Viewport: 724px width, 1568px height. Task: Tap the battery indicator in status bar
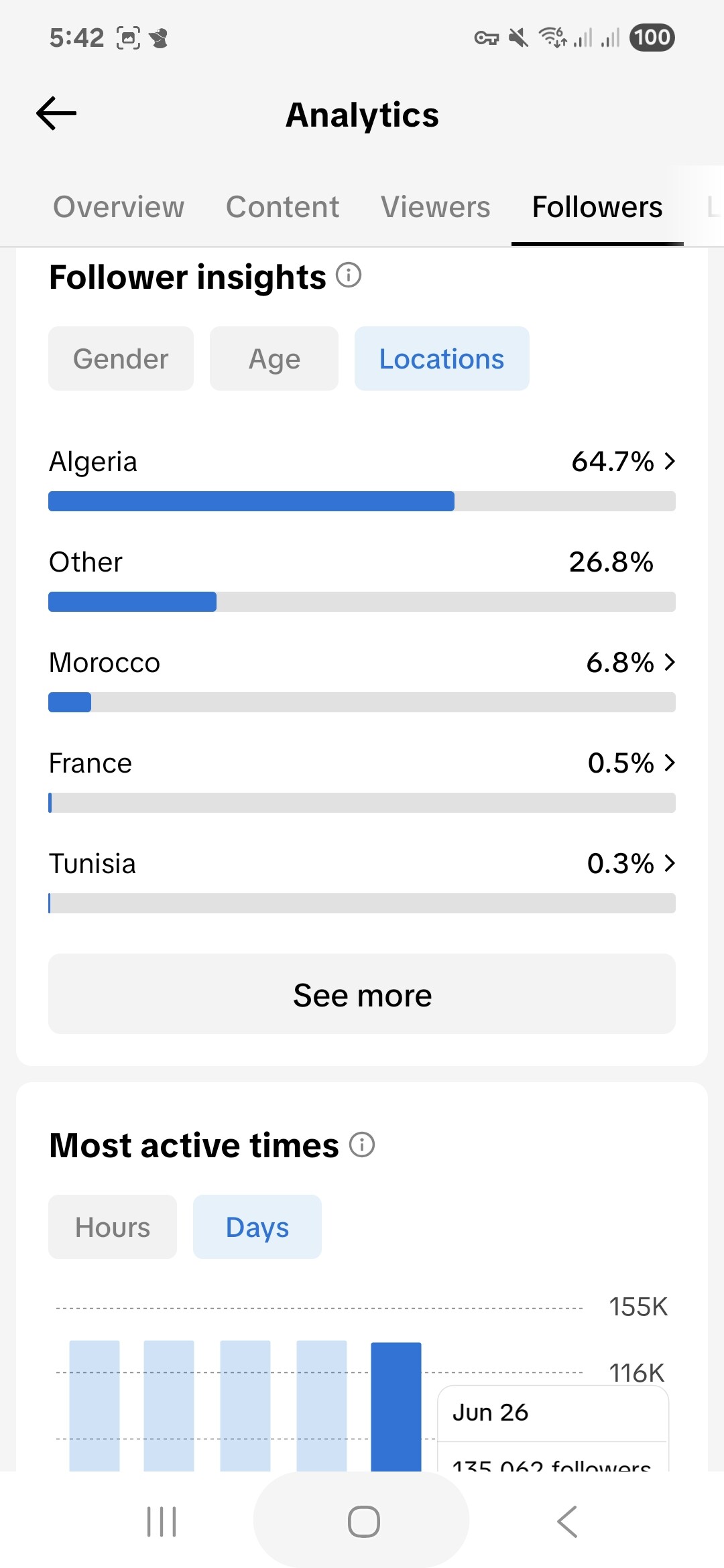tap(652, 38)
